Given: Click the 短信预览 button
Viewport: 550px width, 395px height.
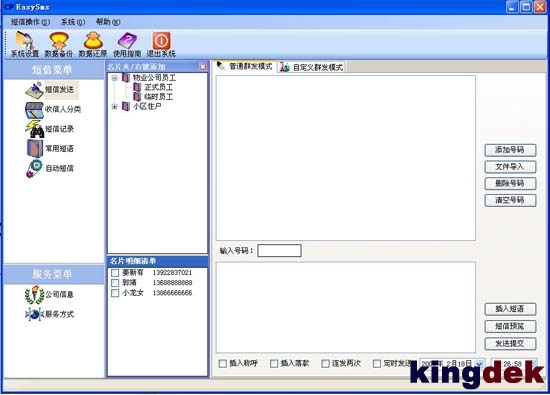Looking at the screenshot, I should (x=510, y=326).
